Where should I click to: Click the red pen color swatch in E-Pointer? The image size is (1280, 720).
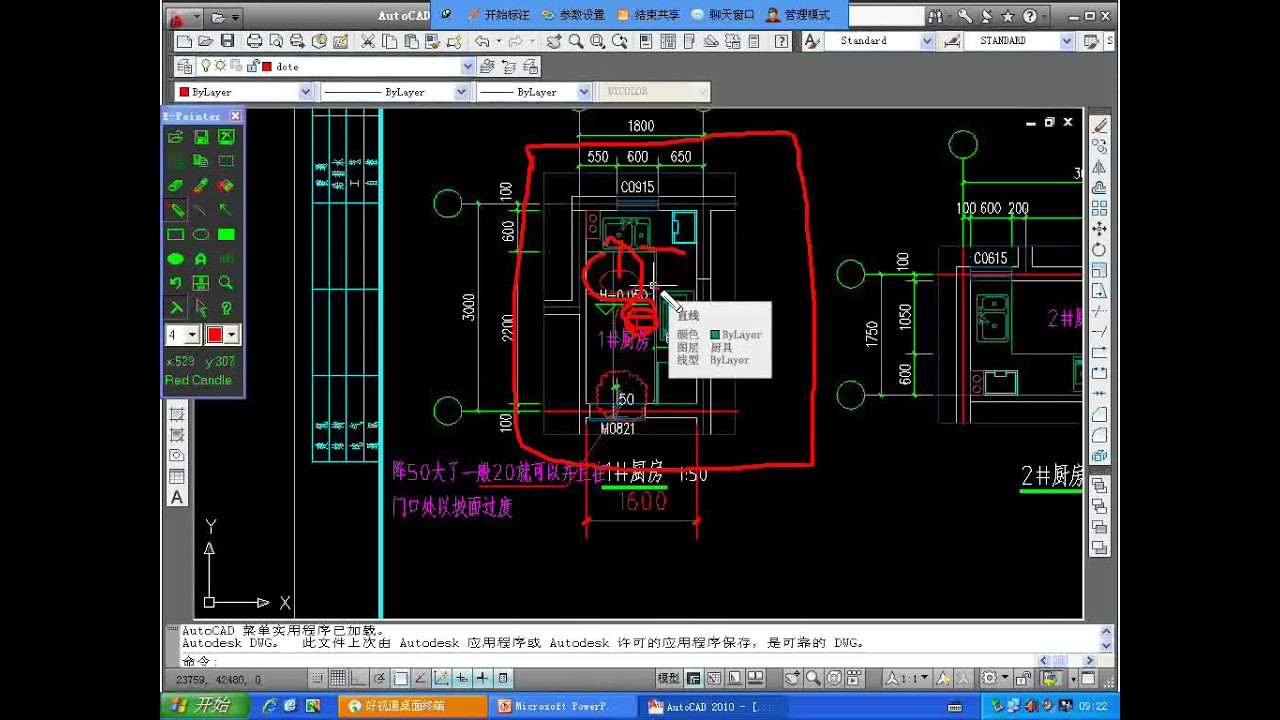click(214, 335)
